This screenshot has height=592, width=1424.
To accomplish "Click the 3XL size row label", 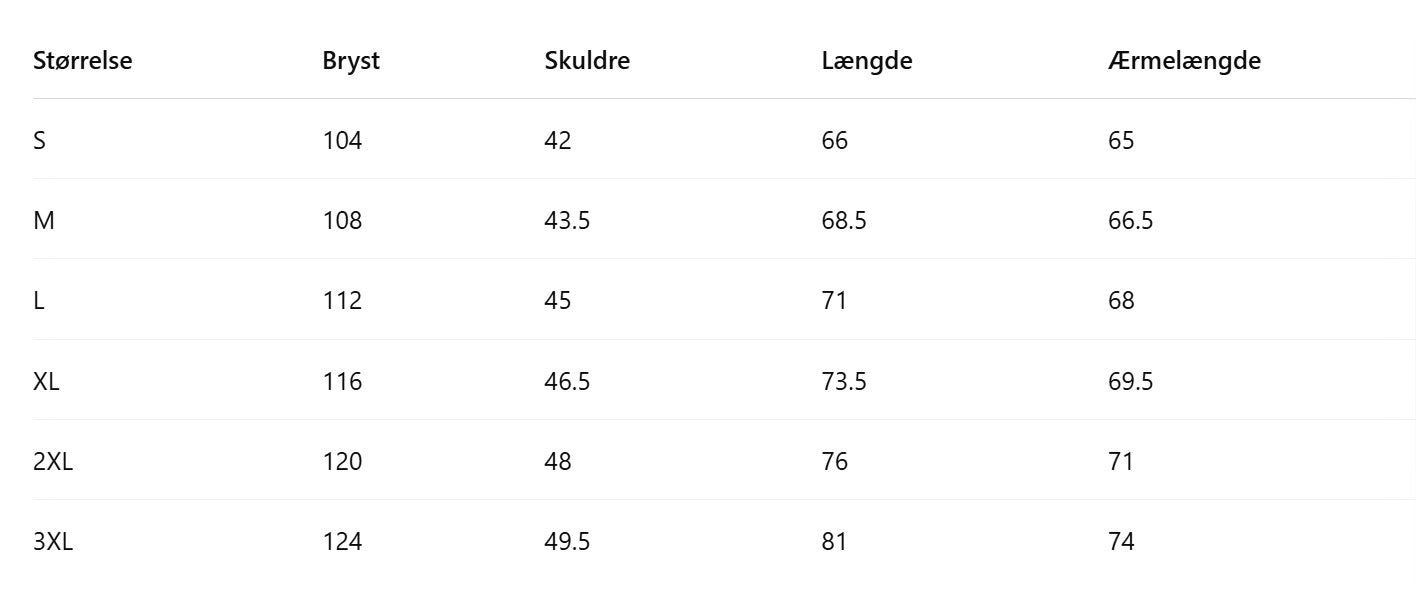I will tap(53, 542).
